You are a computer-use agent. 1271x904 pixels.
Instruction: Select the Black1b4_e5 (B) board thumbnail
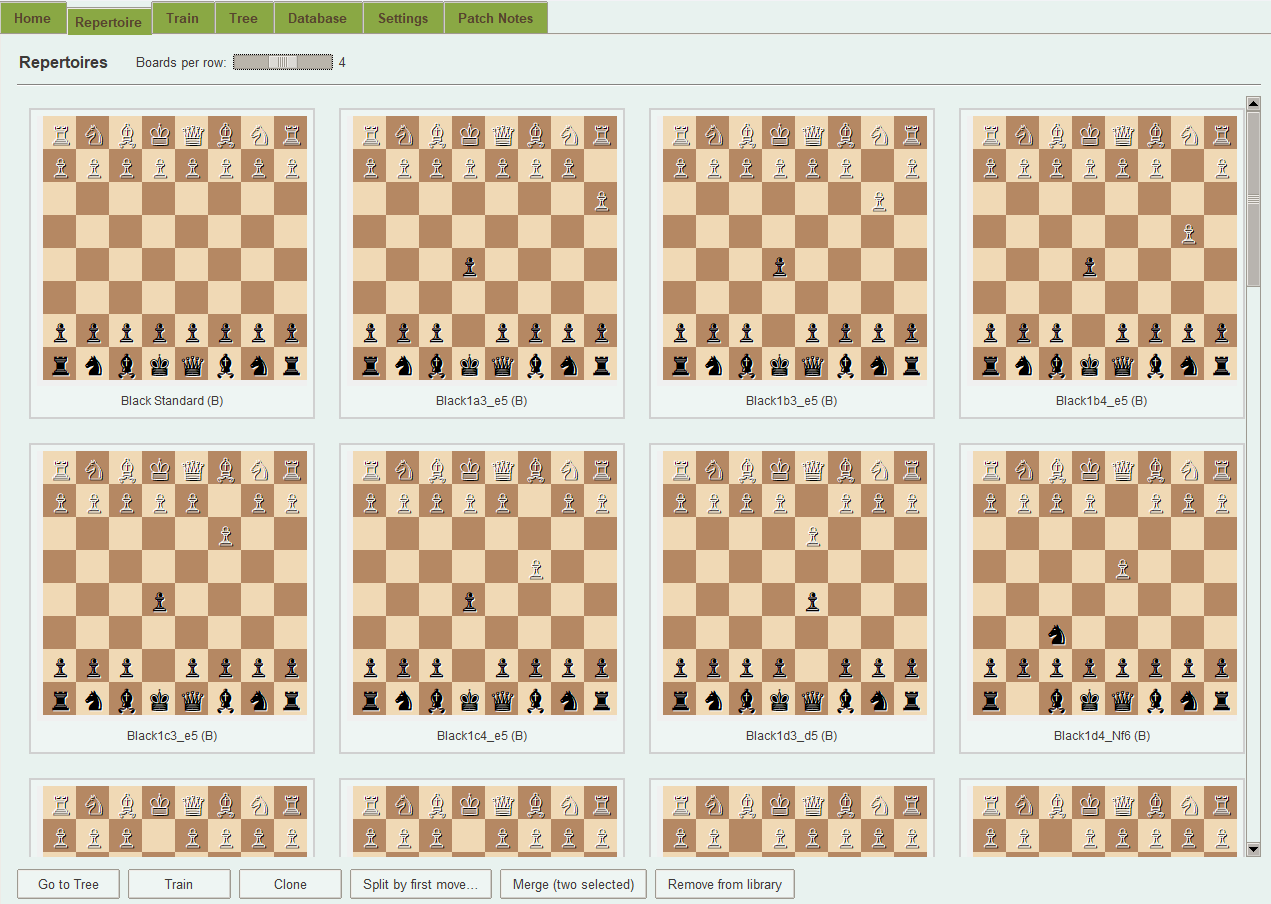(x=1105, y=248)
